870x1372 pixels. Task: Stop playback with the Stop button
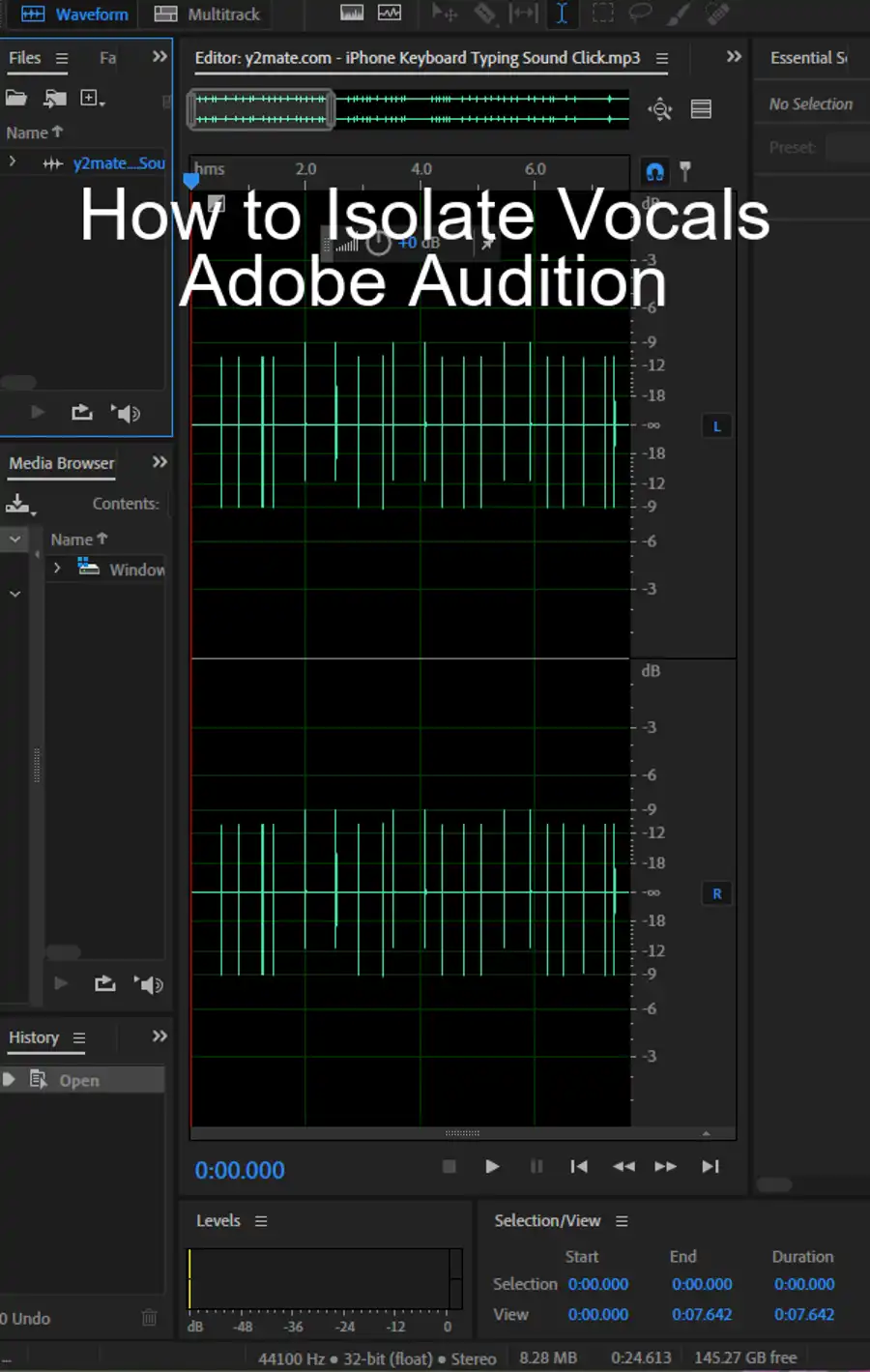click(x=449, y=1166)
